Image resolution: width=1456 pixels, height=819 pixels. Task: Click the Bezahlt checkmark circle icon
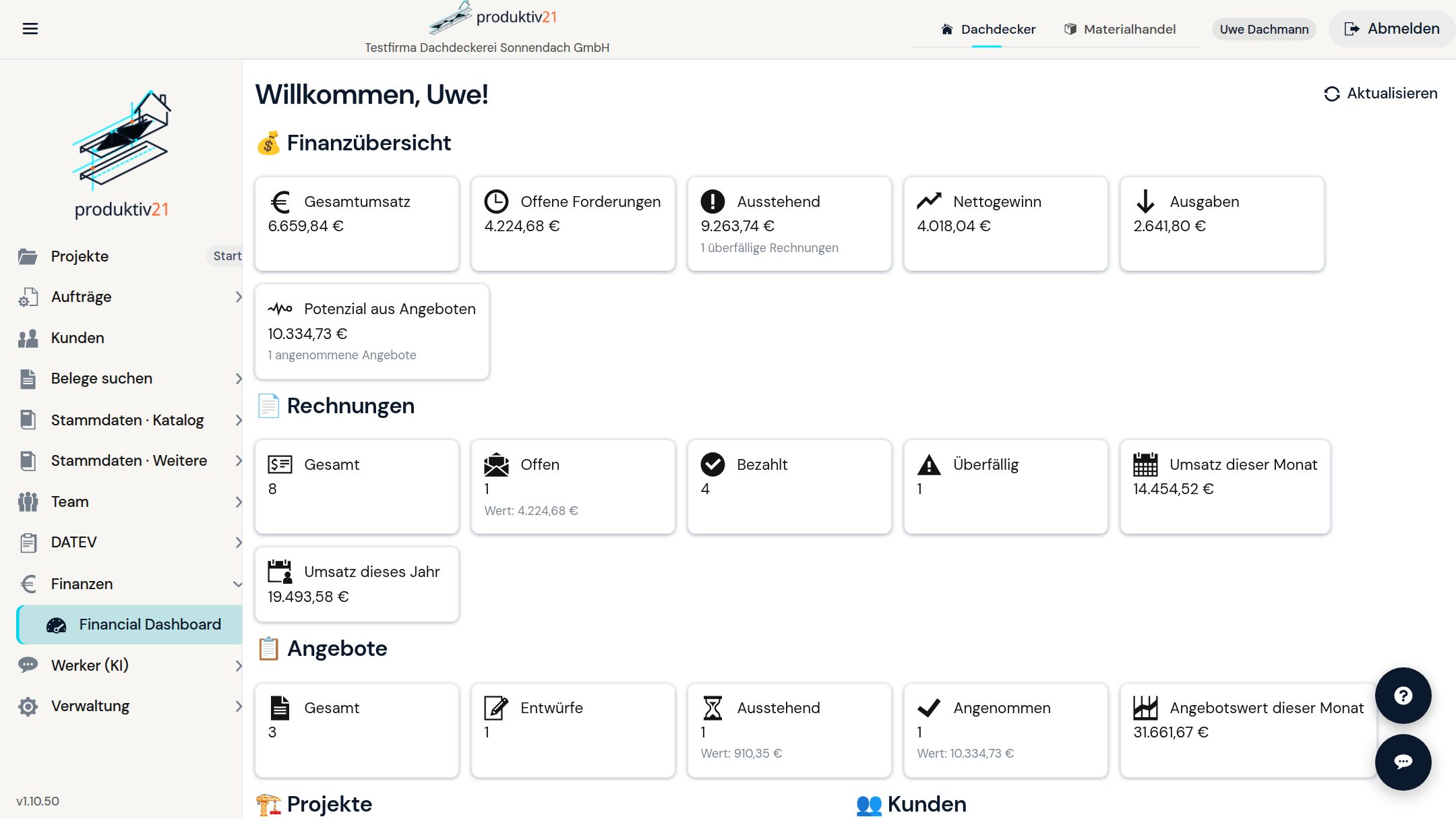712,464
